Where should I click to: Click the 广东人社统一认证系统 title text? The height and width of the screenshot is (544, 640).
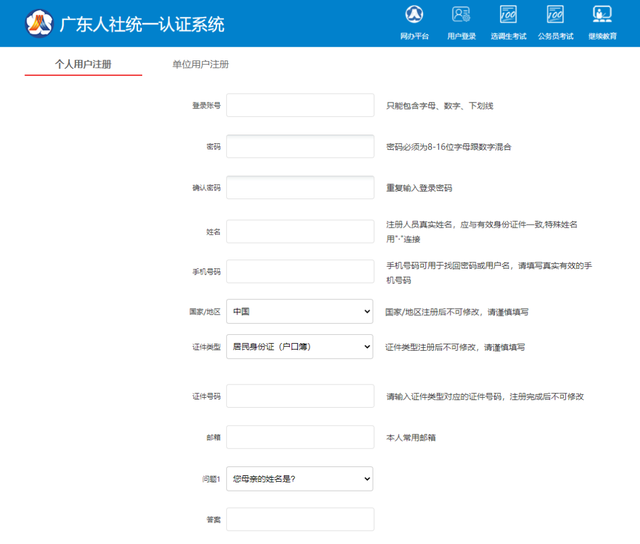pyautogui.click(x=142, y=24)
